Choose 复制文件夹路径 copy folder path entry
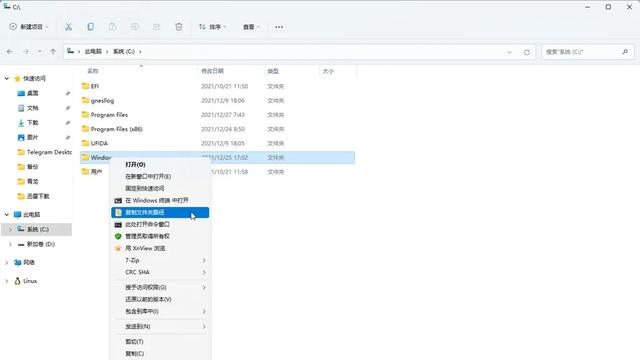The height and width of the screenshot is (360, 640). tap(160, 212)
